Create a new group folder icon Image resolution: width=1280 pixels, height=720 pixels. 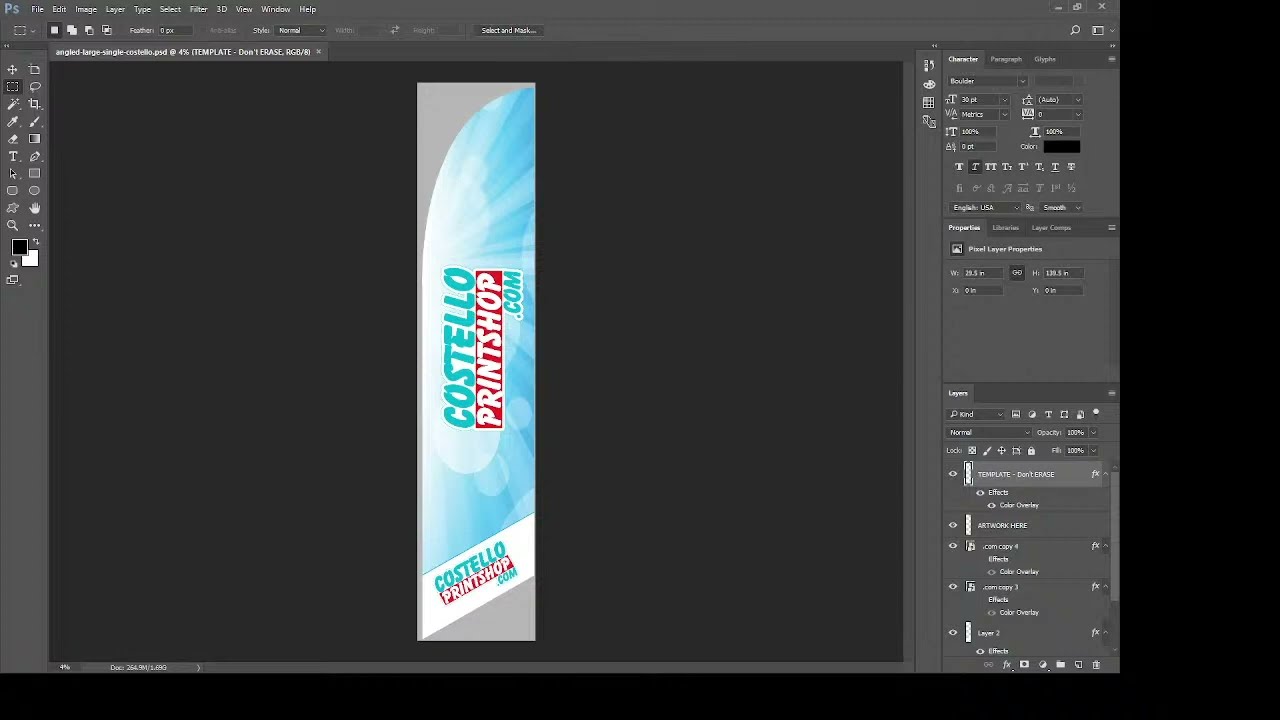(1060, 665)
